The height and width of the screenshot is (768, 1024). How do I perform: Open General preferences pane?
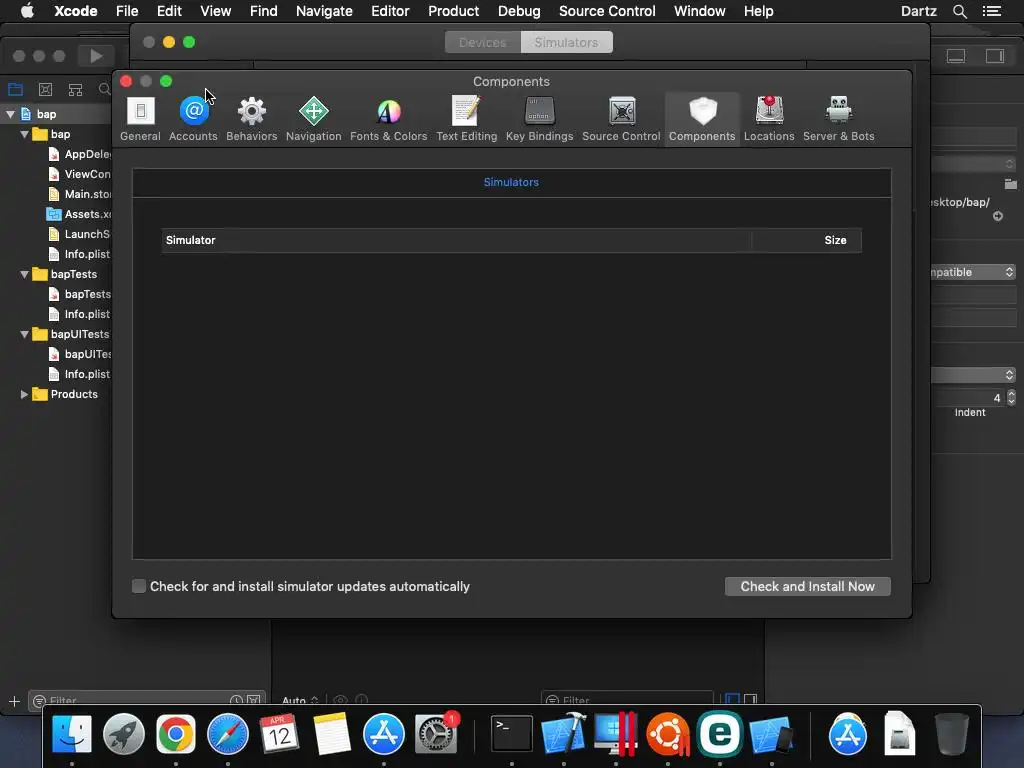pos(140,119)
